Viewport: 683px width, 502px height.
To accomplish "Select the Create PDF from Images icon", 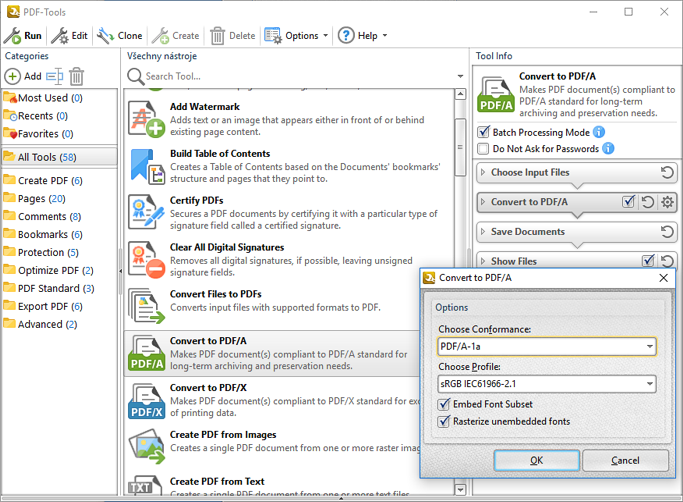I will tap(146, 447).
